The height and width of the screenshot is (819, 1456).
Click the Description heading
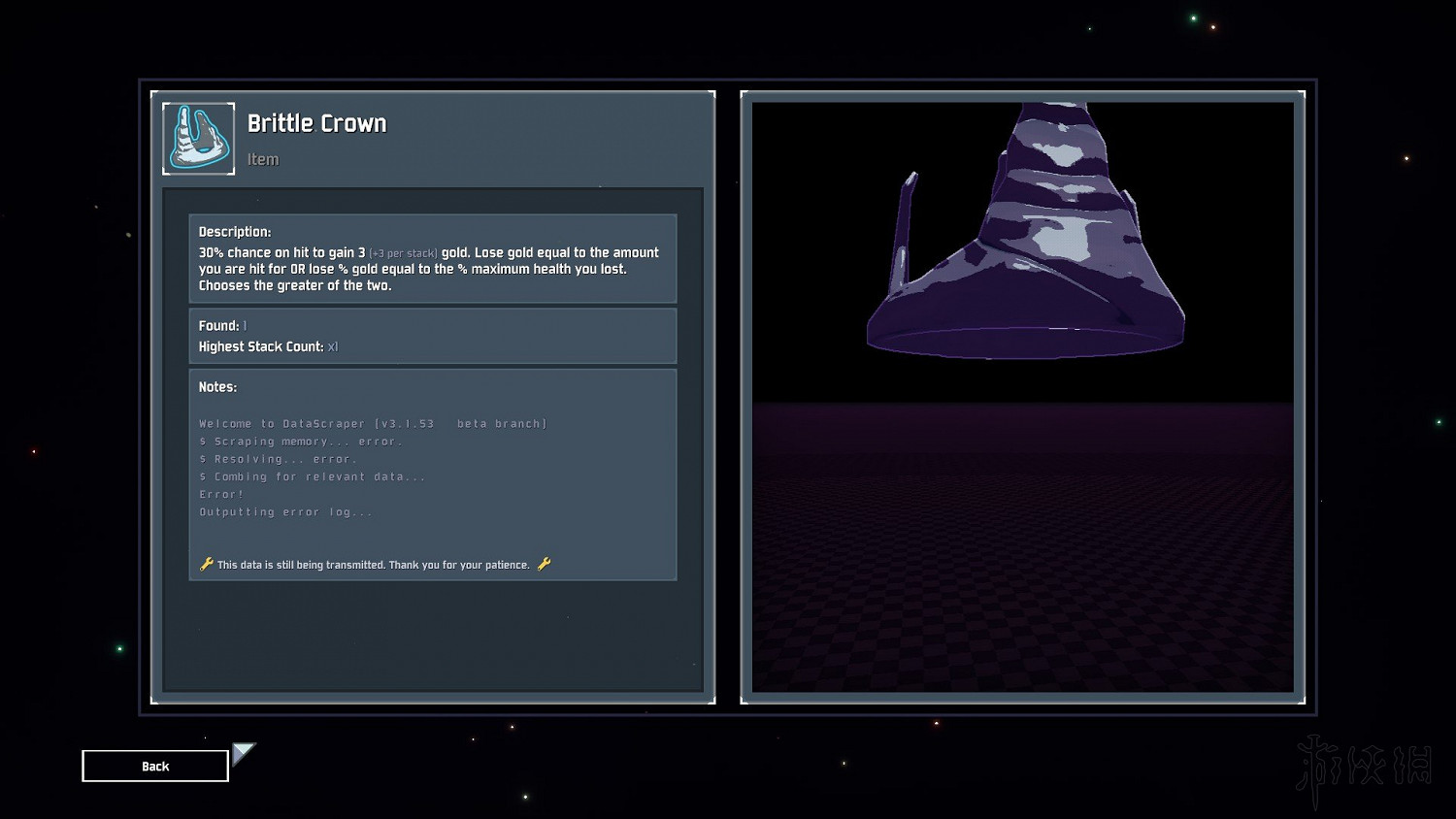tap(235, 232)
